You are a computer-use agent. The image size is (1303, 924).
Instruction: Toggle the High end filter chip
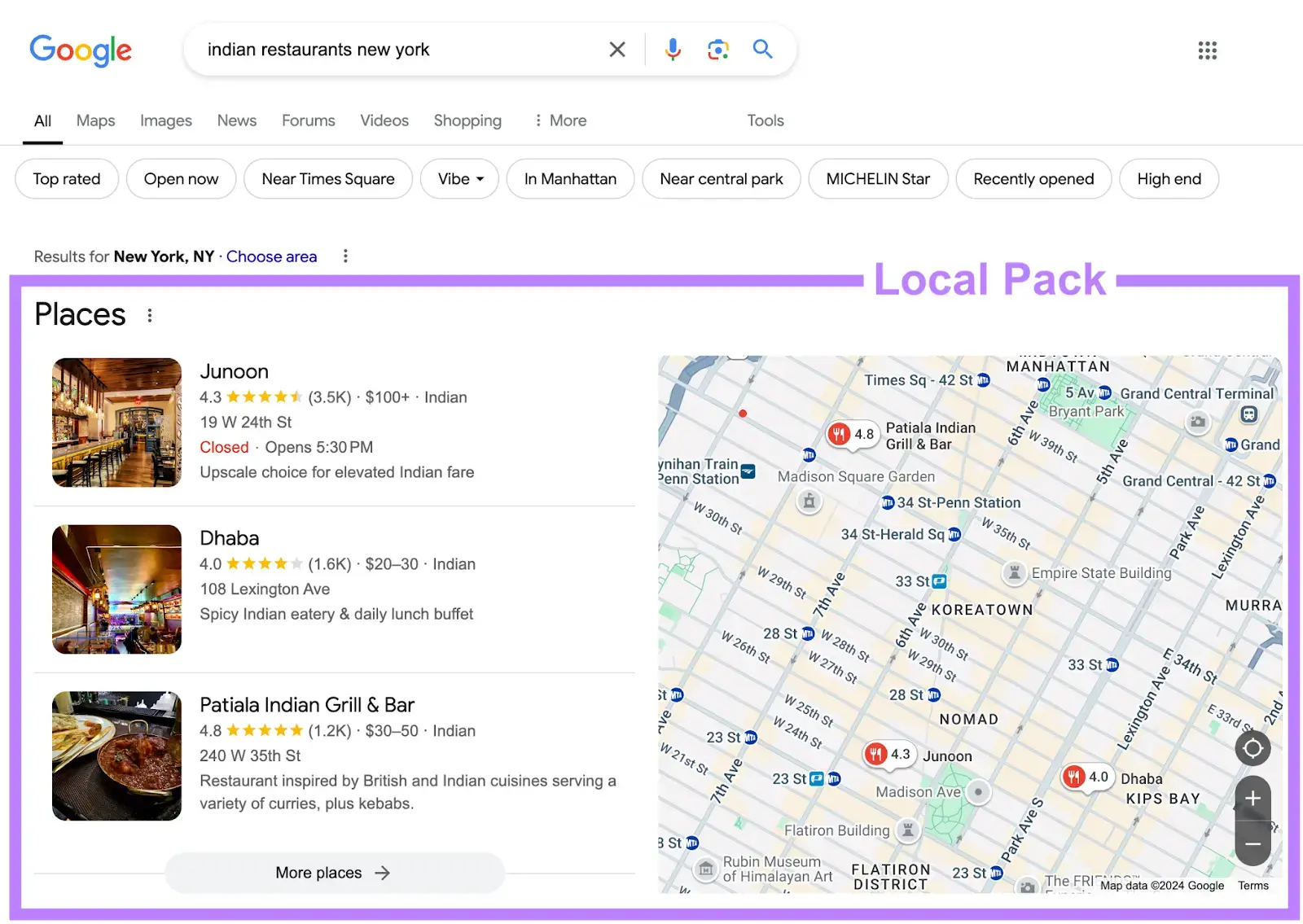tap(1169, 178)
